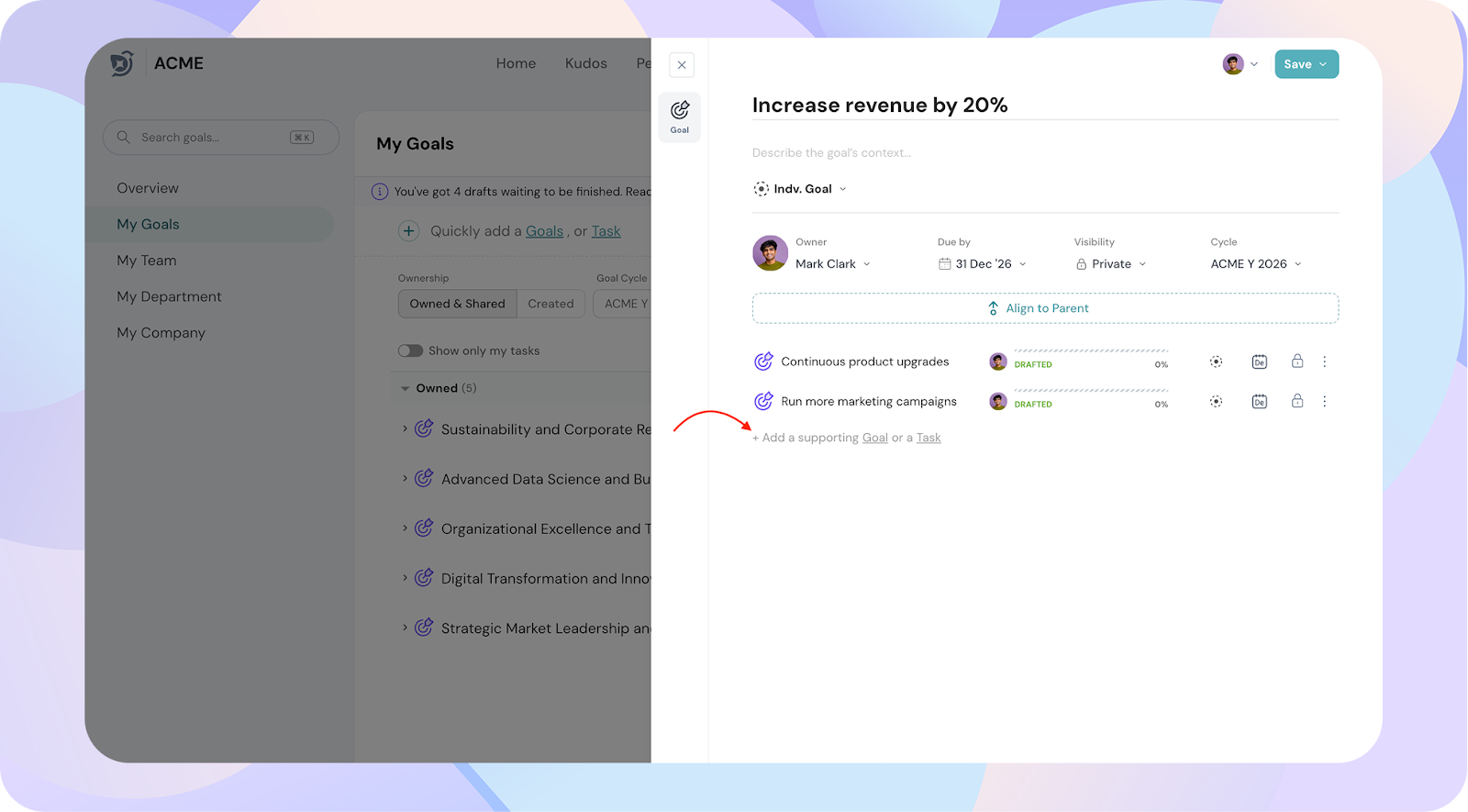Click the Align to Parent button
Screen dimensions: 1468x812
pyautogui.click(x=1045, y=308)
